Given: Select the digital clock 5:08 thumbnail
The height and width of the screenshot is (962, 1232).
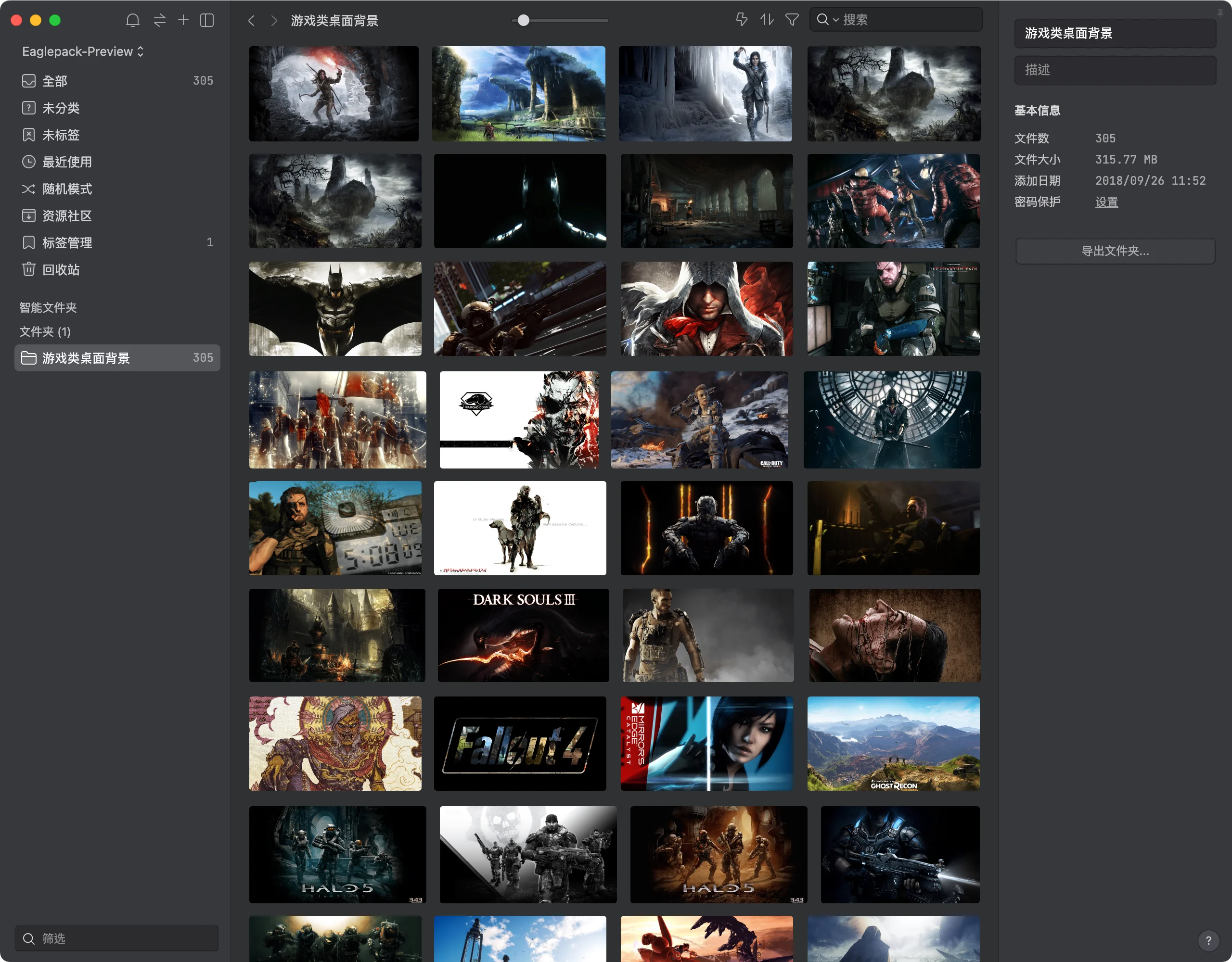Looking at the screenshot, I should click(x=335, y=528).
